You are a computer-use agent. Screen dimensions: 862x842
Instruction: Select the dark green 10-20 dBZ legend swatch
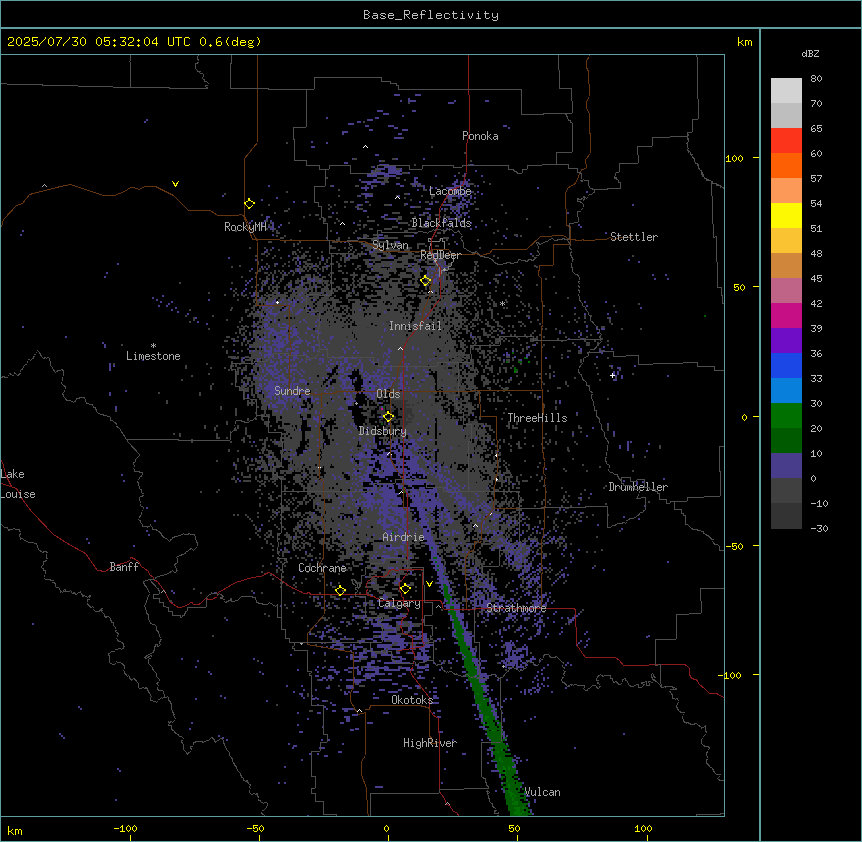coord(786,440)
